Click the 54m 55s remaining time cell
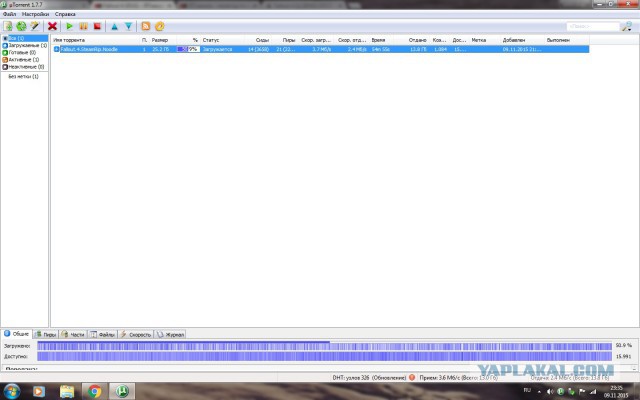The height and width of the screenshot is (400, 640). [x=380, y=49]
